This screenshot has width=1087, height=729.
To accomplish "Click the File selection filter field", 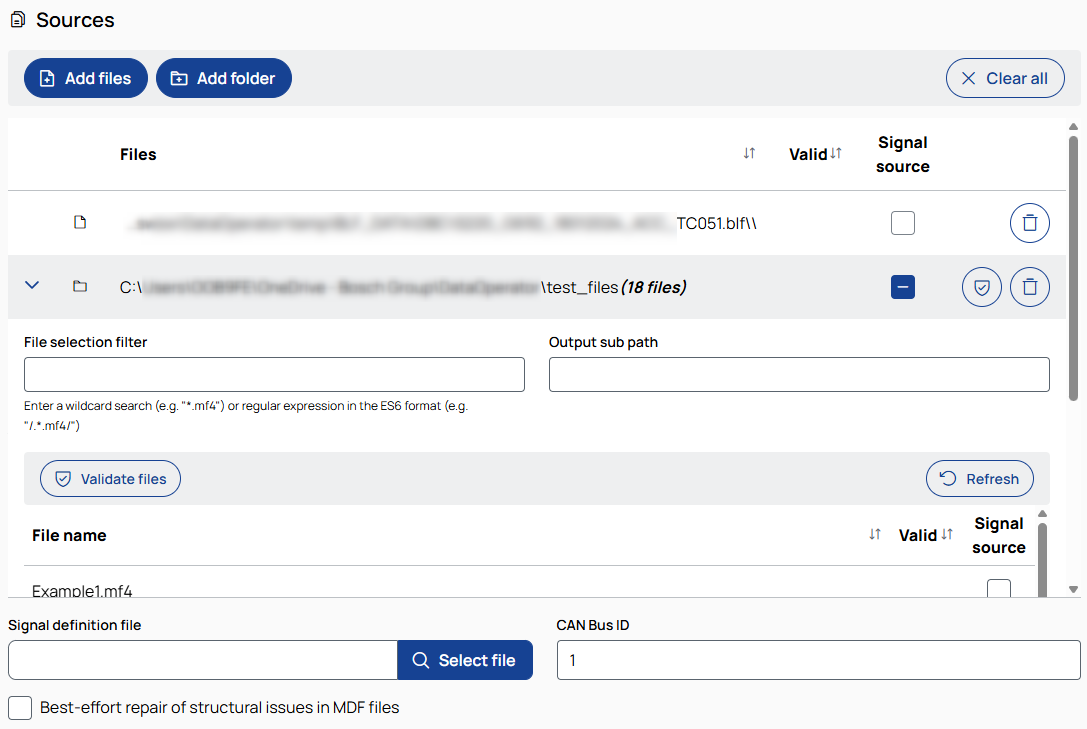I will [274, 374].
